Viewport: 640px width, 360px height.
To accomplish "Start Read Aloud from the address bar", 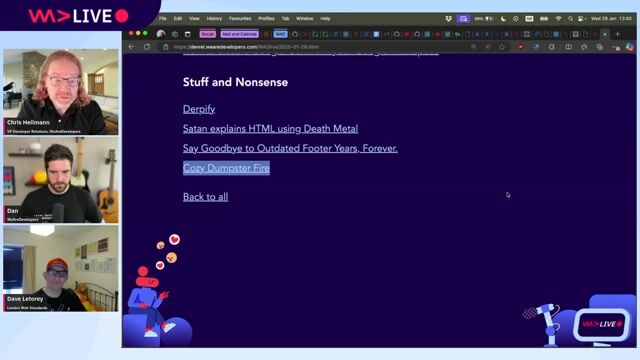I will 488,47.
